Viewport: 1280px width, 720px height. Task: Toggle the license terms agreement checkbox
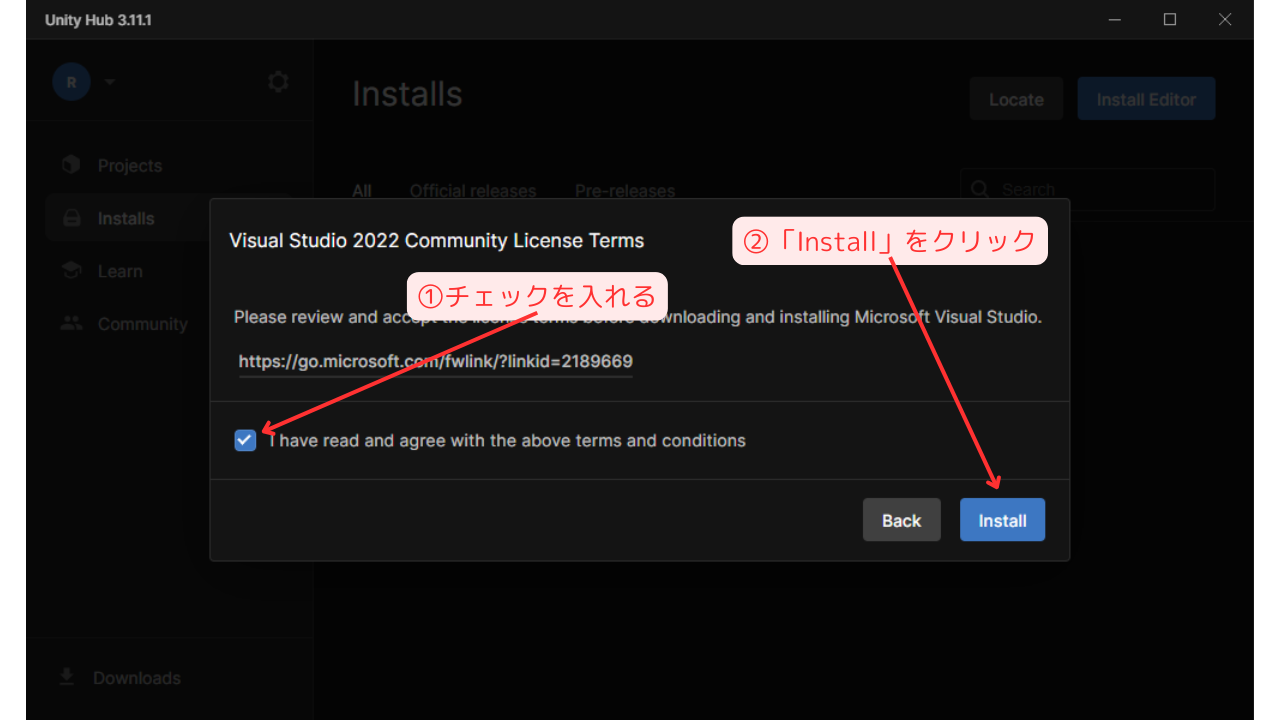click(x=245, y=440)
